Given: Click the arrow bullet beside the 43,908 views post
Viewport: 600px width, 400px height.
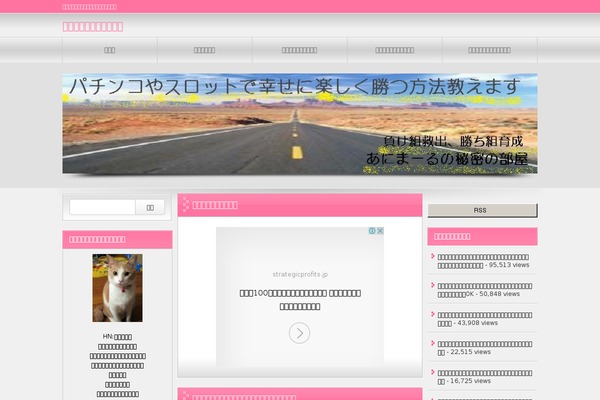Looking at the screenshot, I should pos(433,314).
